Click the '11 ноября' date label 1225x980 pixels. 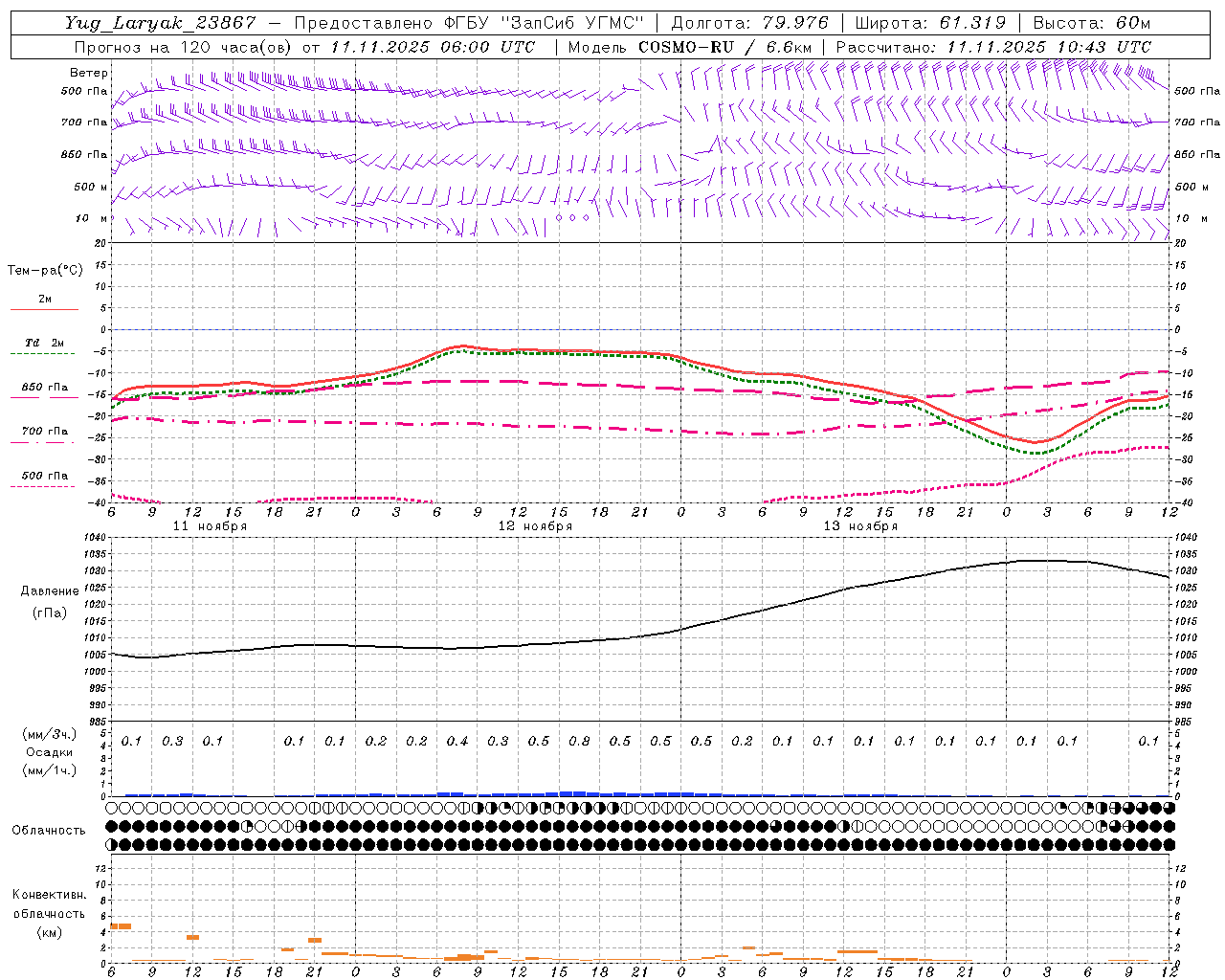210,526
